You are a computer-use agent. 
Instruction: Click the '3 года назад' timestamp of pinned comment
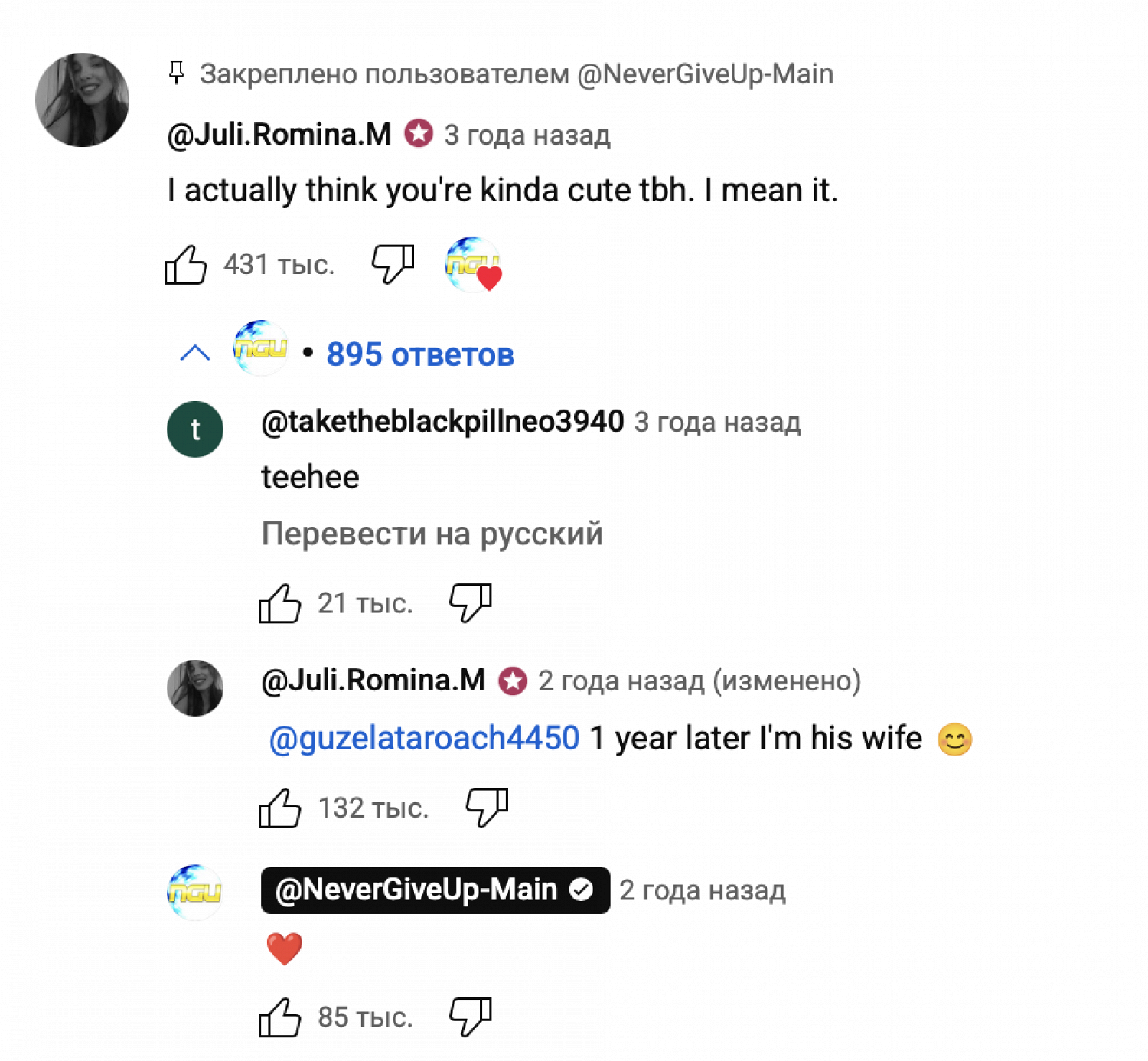click(527, 135)
